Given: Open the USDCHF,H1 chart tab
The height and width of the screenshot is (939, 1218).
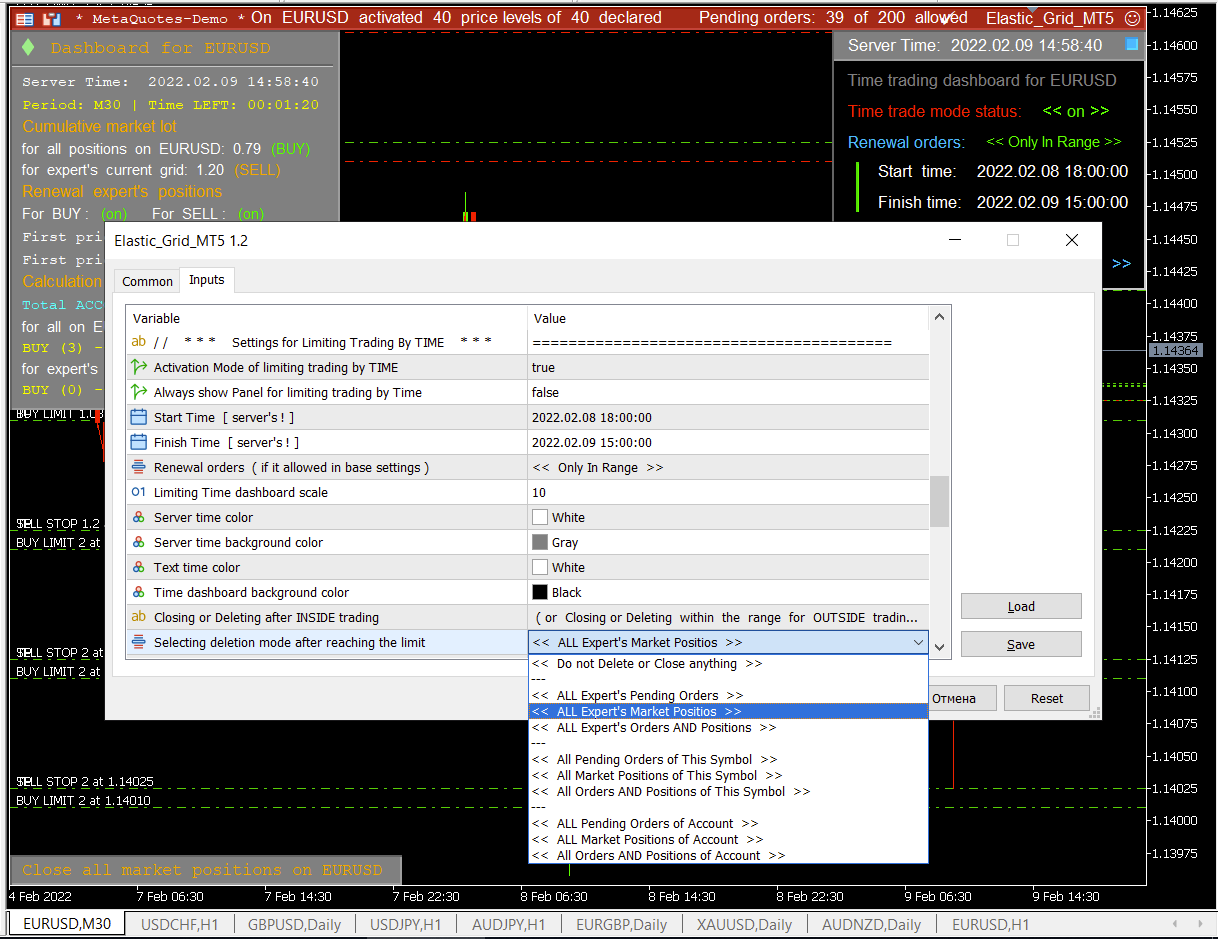Looking at the screenshot, I should [x=182, y=925].
